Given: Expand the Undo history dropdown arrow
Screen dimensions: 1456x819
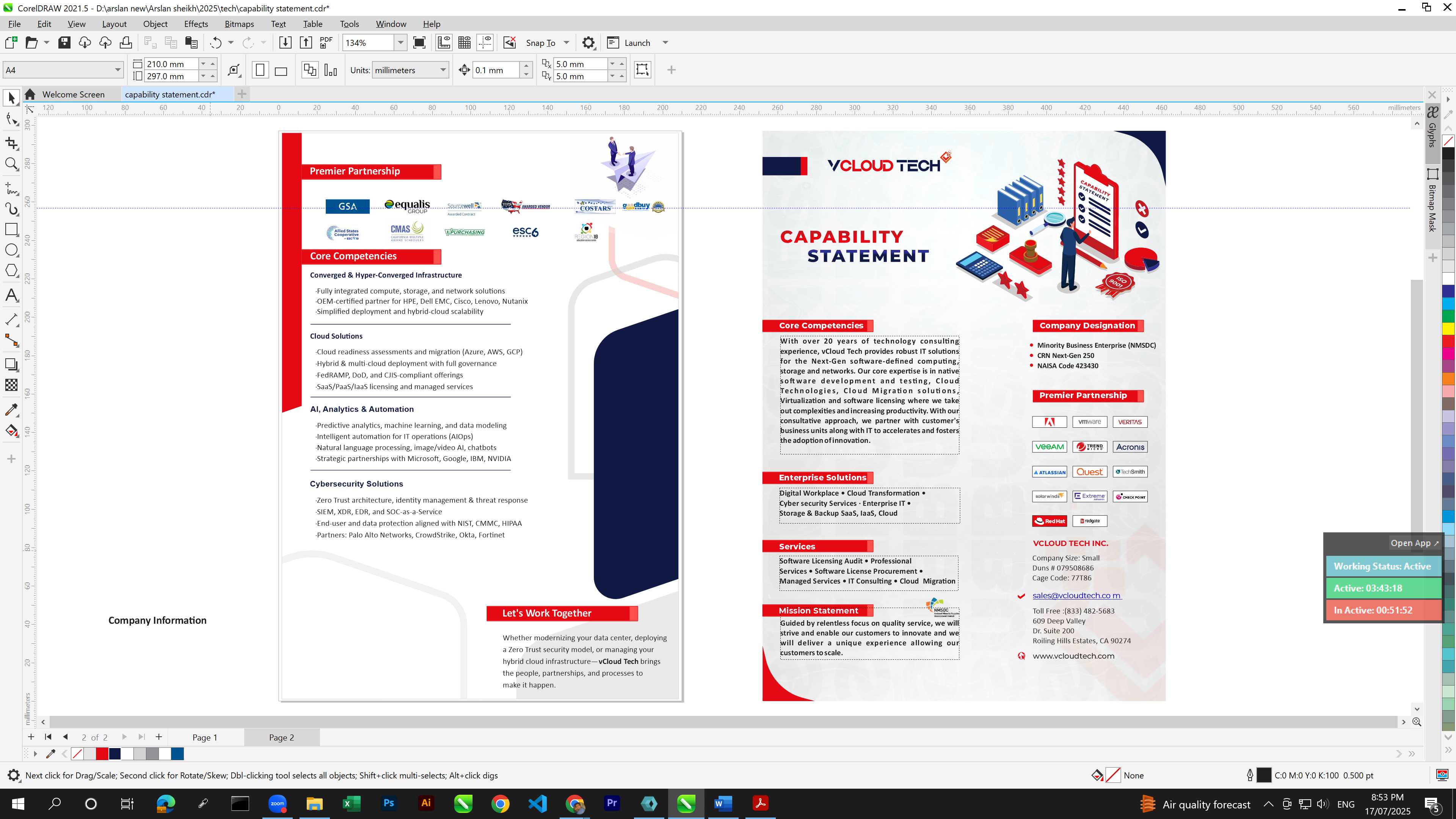Looking at the screenshot, I should pyautogui.click(x=231, y=42).
